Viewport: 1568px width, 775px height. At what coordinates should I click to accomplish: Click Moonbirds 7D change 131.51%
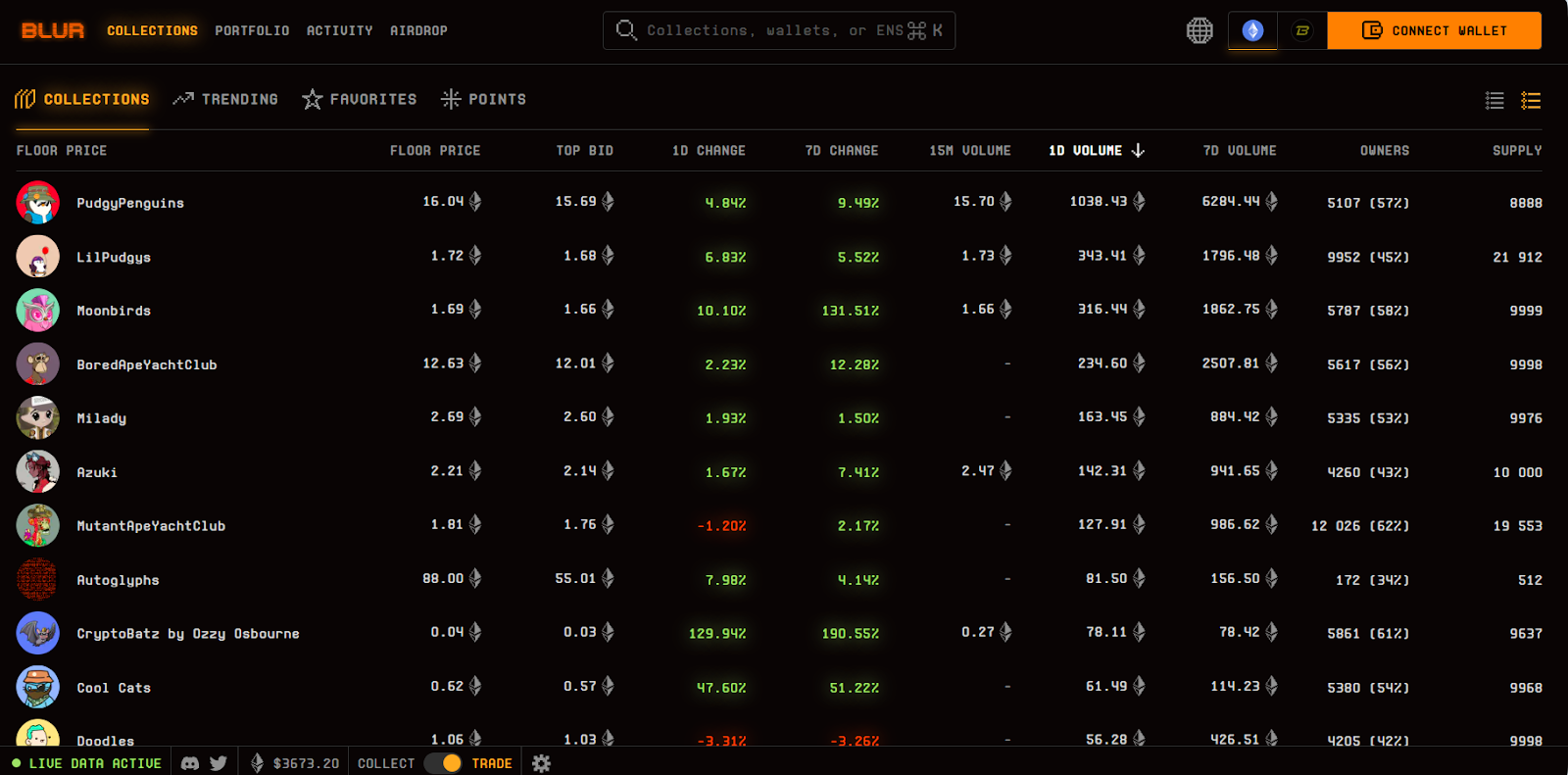pos(850,311)
